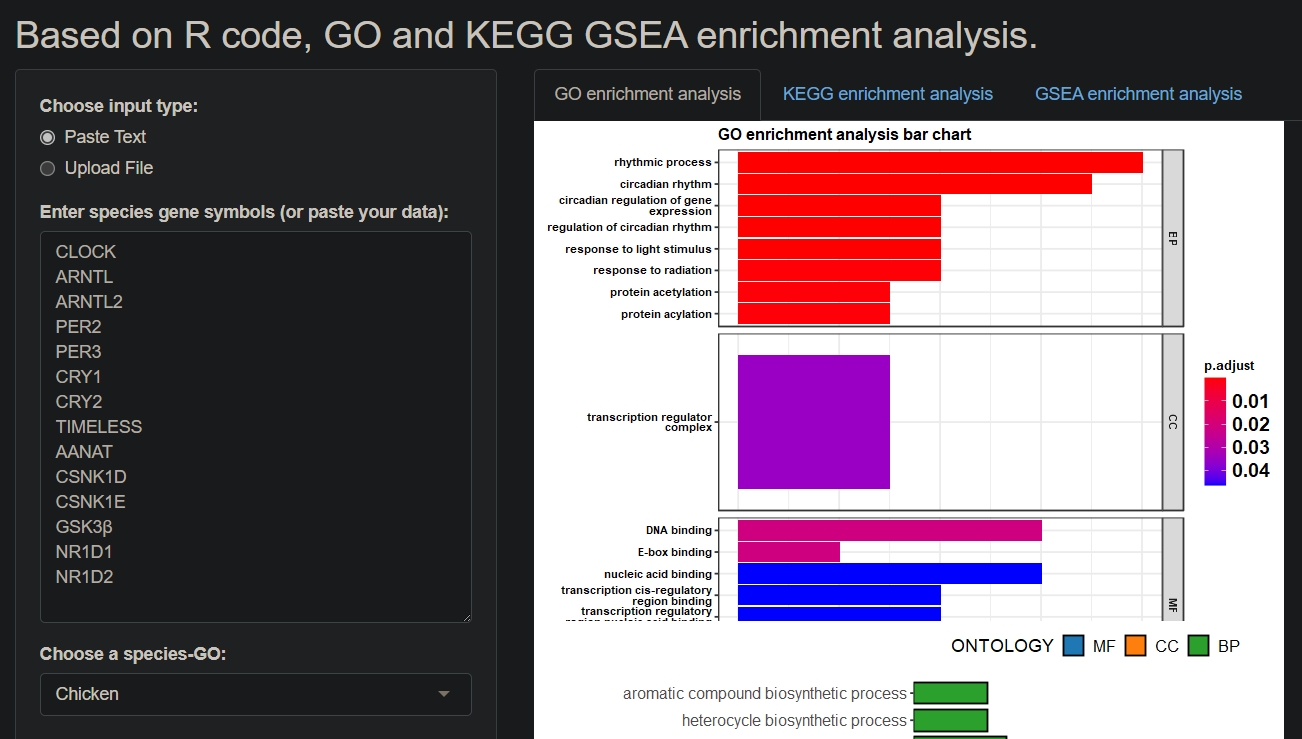Click the E-box binding bar
The height and width of the screenshot is (739, 1302).
point(788,552)
